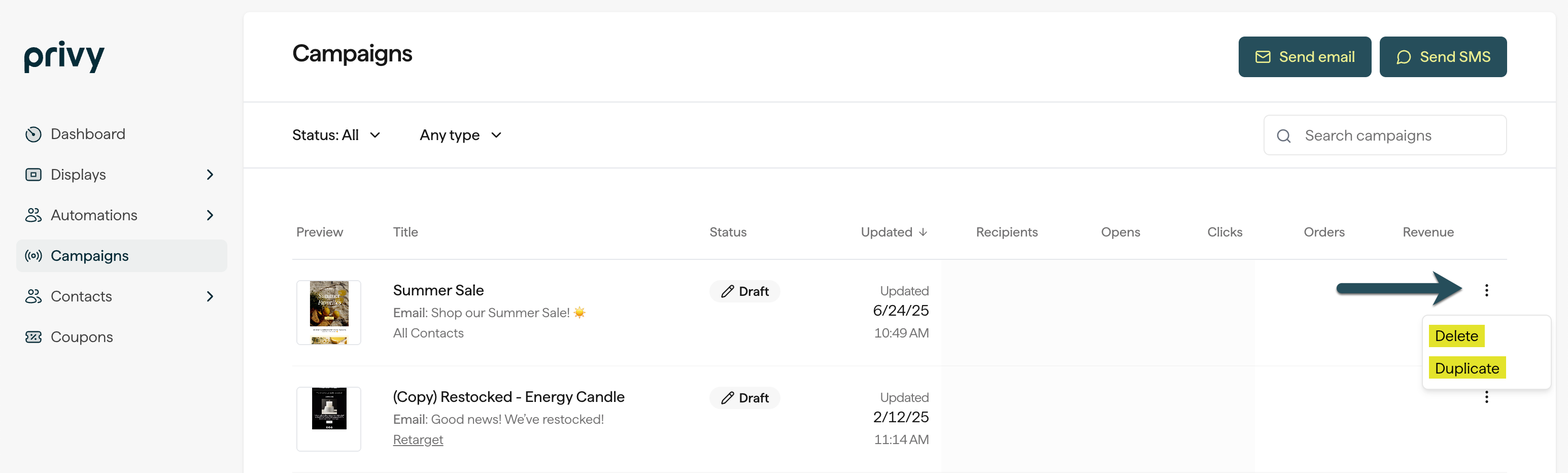Expand the Contacts submenu chevron
The width and height of the screenshot is (1568, 473).
pyautogui.click(x=210, y=296)
